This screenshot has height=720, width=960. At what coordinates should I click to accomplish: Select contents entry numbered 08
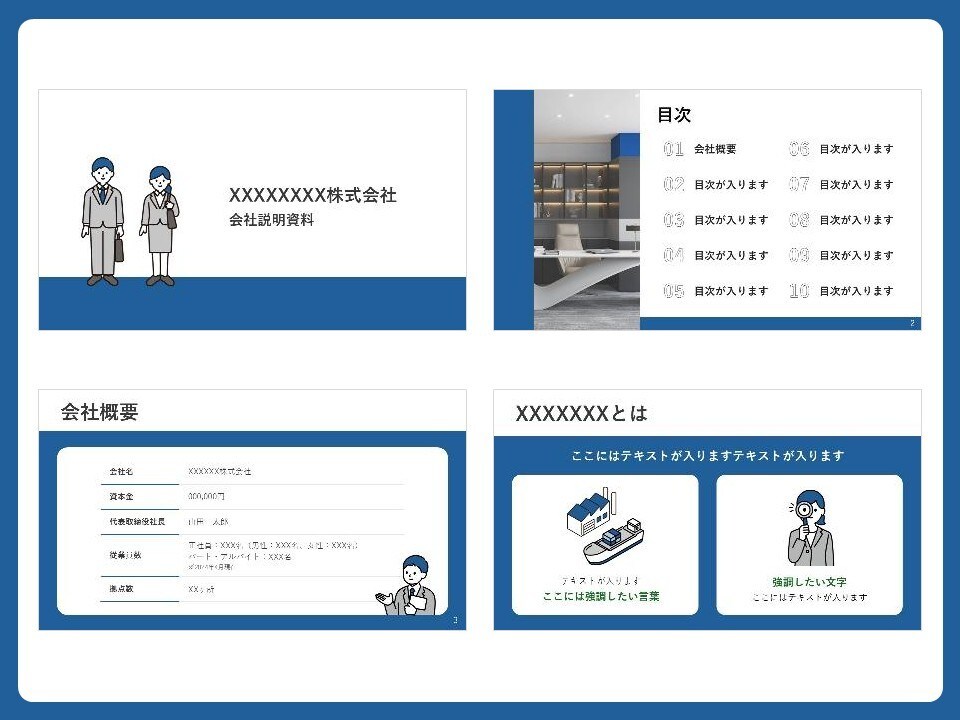(841, 220)
